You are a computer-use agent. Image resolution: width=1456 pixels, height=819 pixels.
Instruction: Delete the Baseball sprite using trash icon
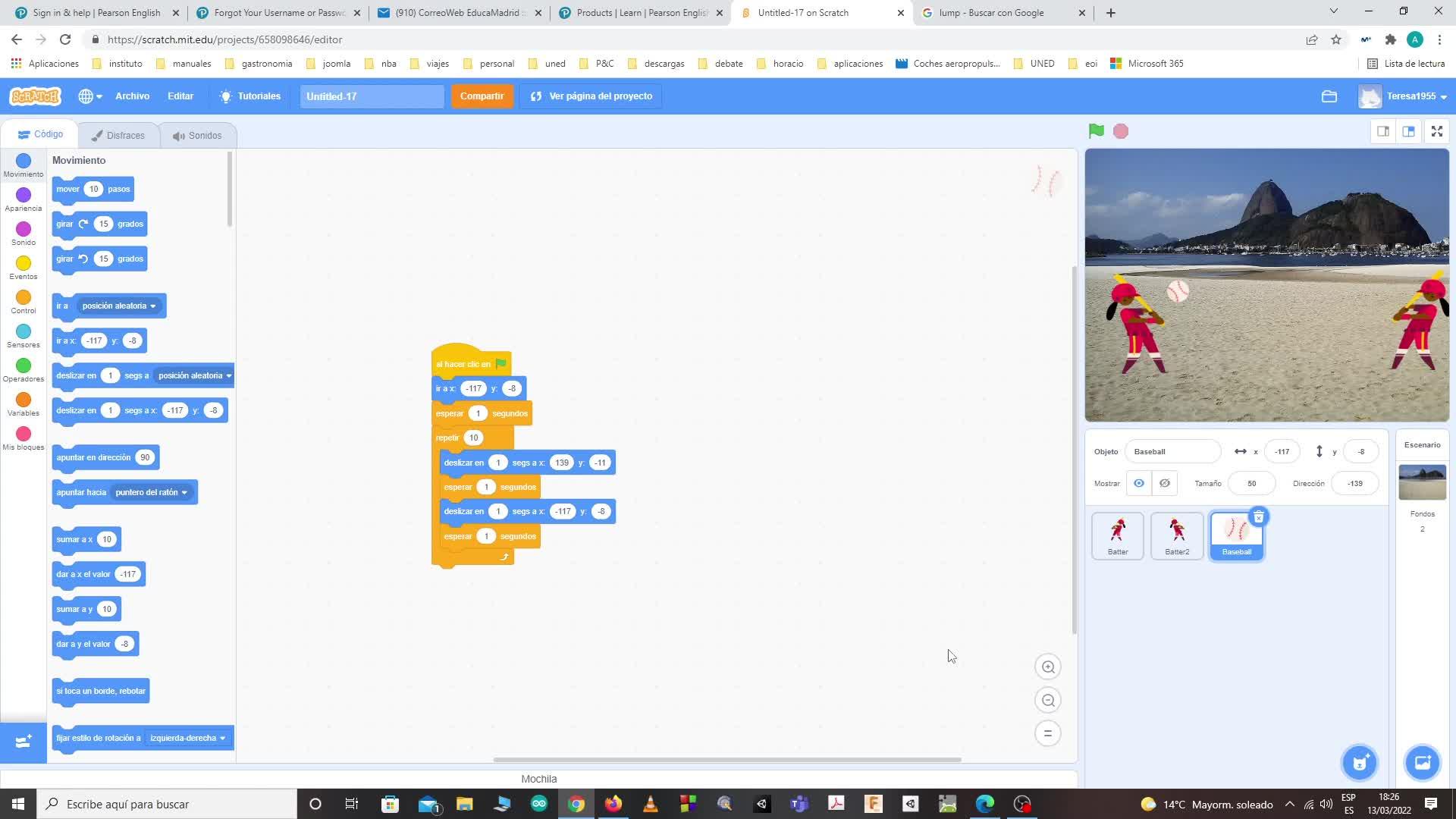point(1258,517)
